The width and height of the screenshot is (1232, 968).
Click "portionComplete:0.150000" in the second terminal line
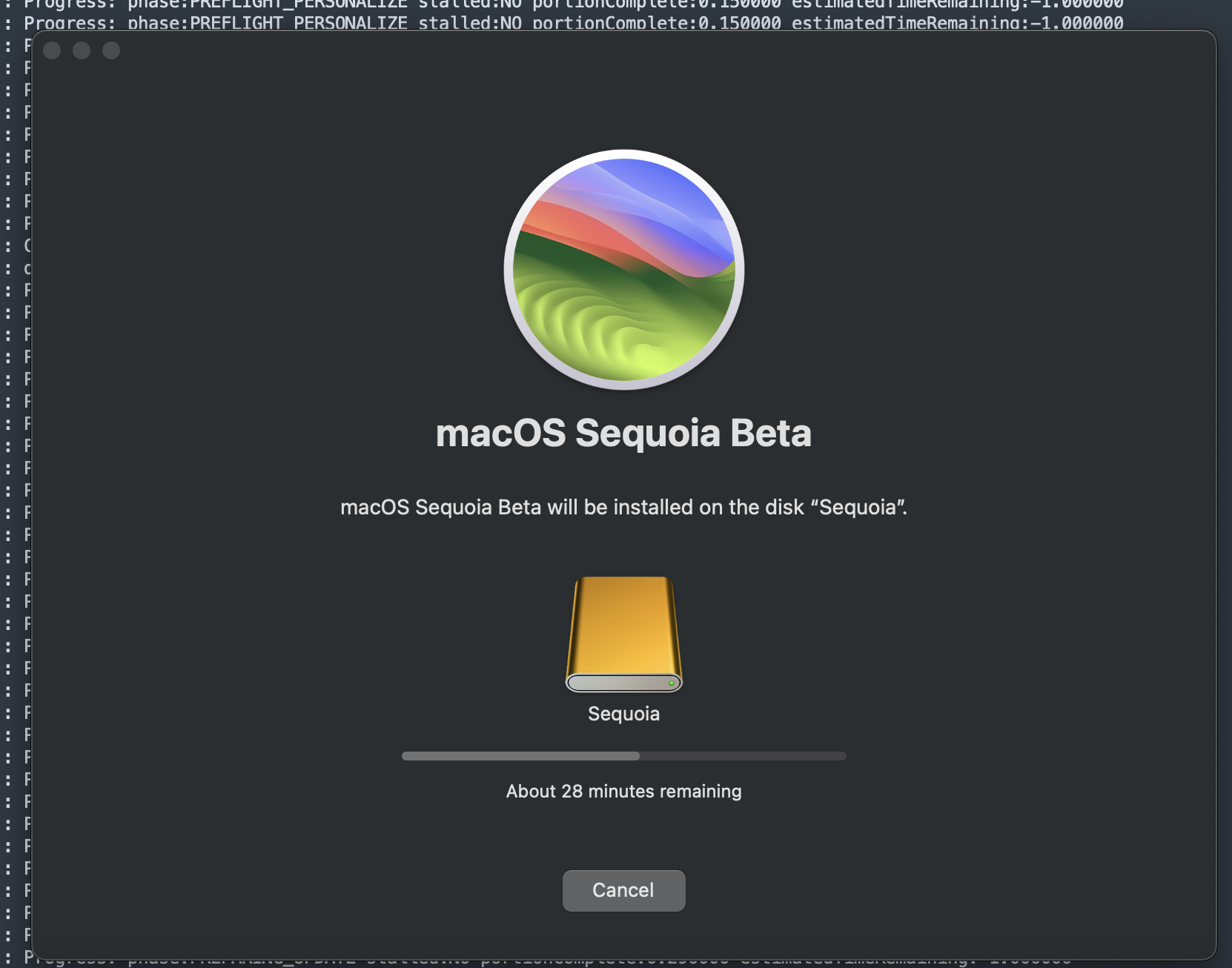point(657,23)
